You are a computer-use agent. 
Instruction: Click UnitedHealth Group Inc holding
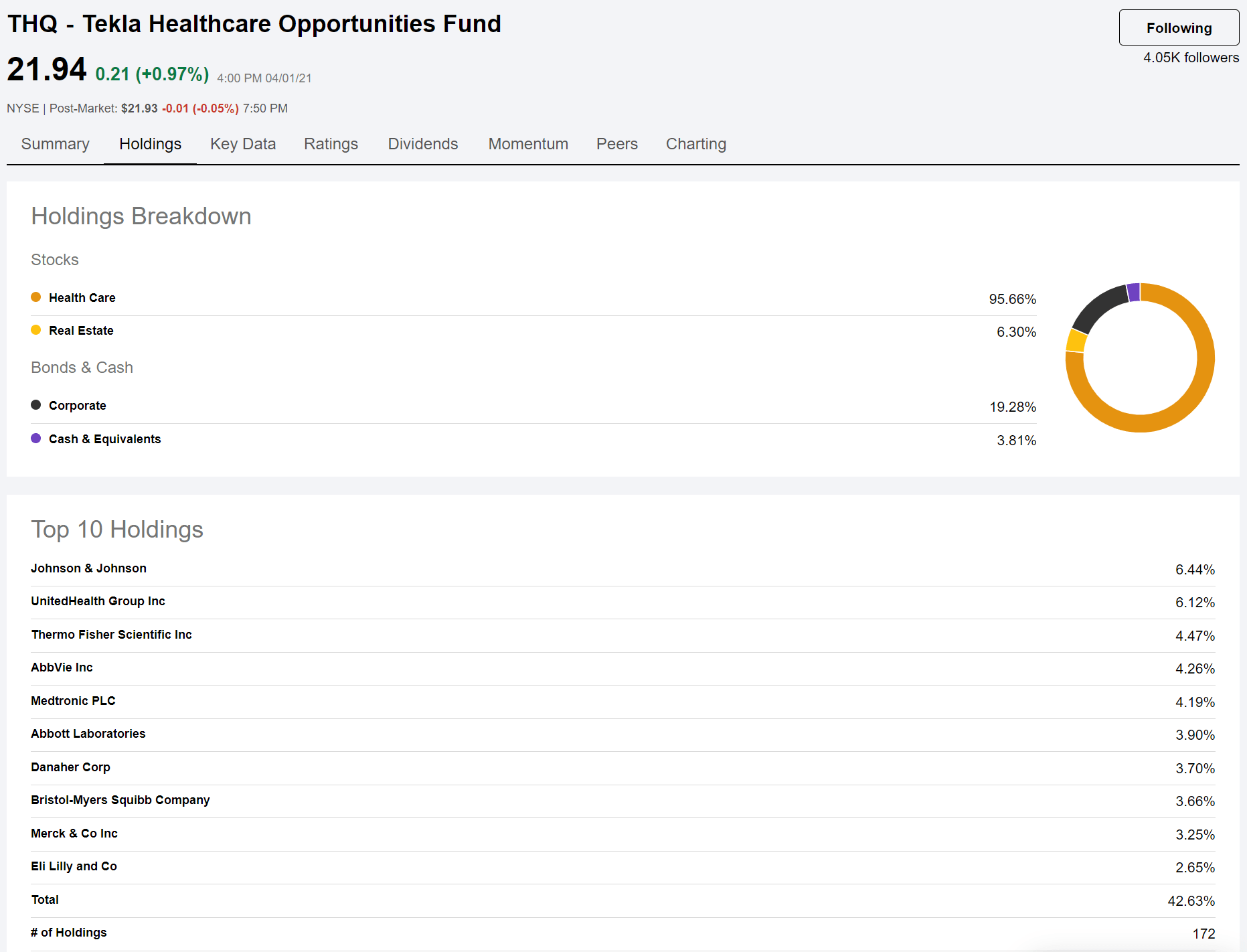tap(98, 601)
